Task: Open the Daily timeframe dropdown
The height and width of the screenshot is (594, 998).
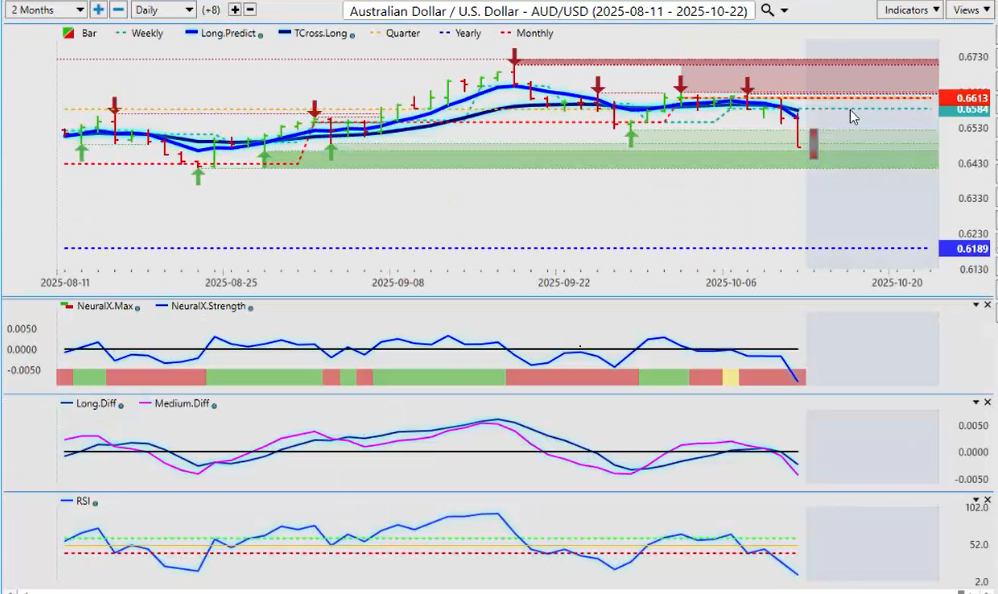Action: (163, 10)
